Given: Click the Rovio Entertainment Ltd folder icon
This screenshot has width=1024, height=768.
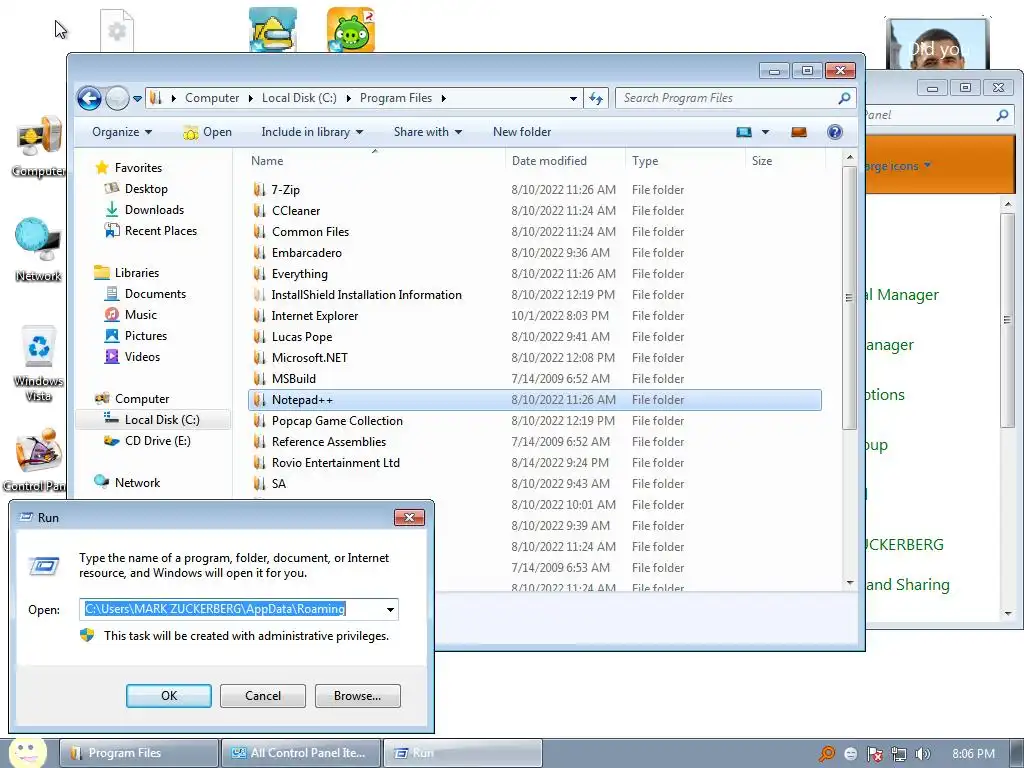Looking at the screenshot, I should coord(259,462).
